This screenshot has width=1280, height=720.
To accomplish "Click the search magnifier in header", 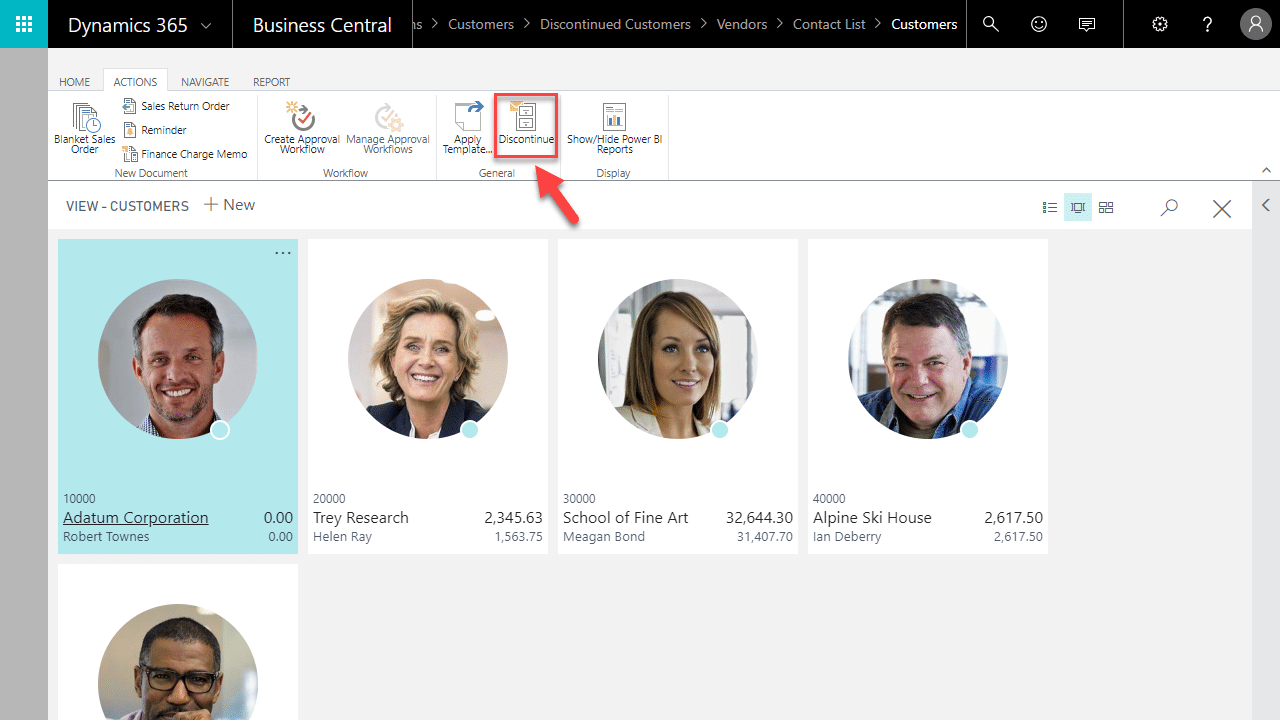I will click(991, 24).
